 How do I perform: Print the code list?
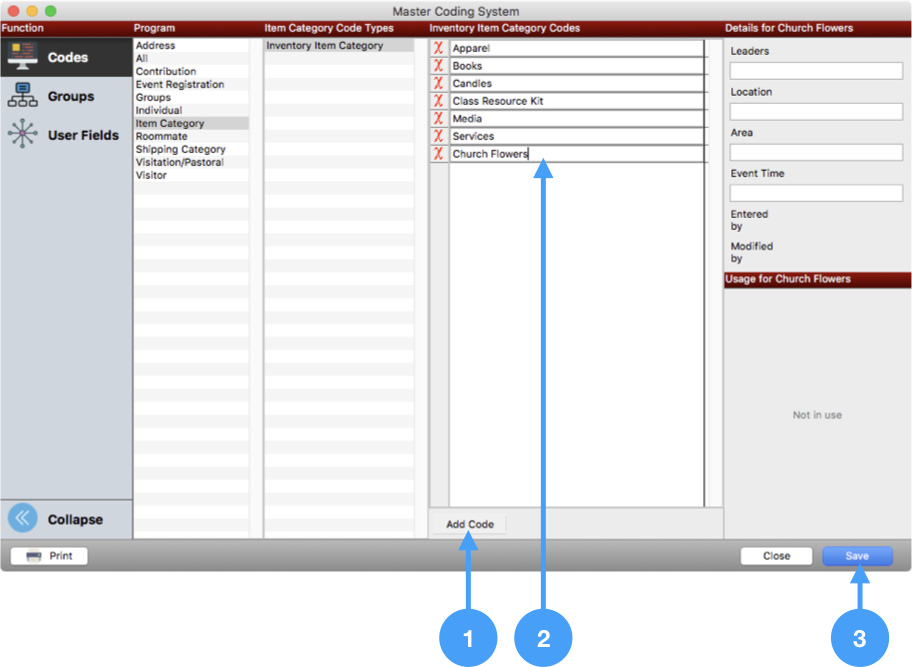[49, 556]
